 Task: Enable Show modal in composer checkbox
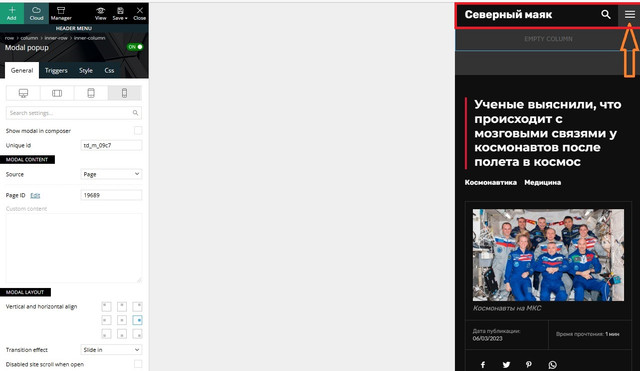(138, 131)
